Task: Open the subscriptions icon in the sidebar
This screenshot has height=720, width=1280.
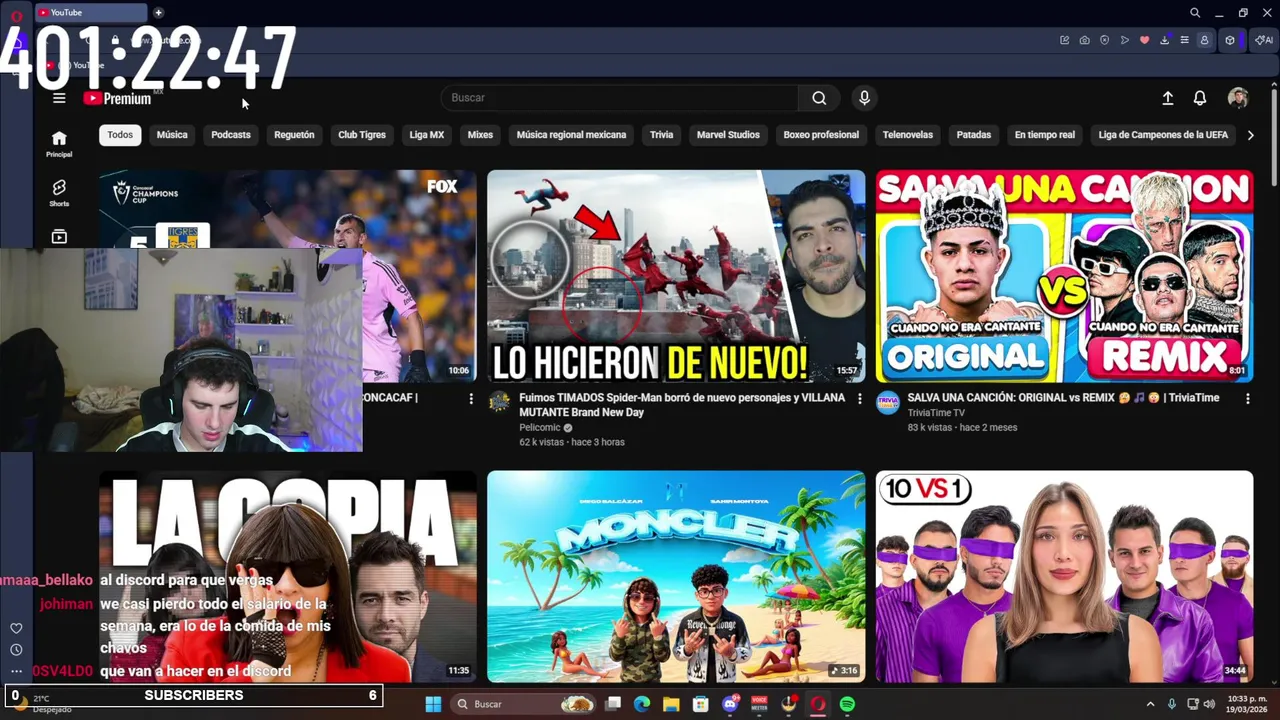Action: click(x=59, y=237)
